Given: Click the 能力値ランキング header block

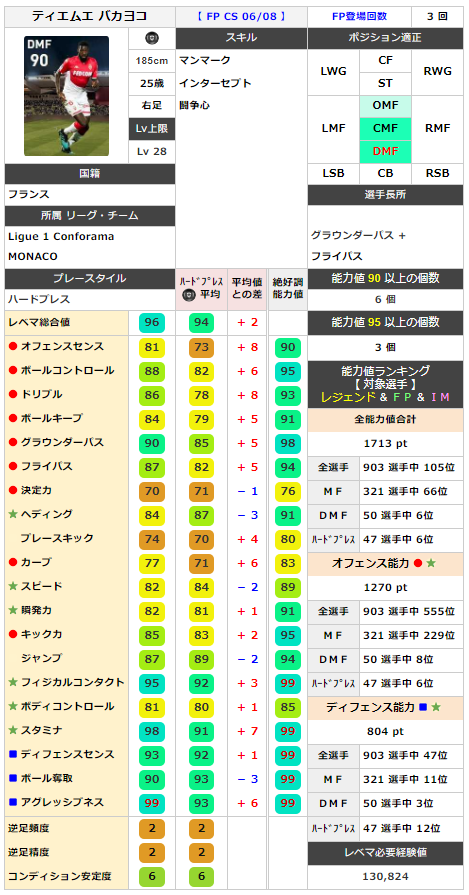Looking at the screenshot, I should click(385, 384).
